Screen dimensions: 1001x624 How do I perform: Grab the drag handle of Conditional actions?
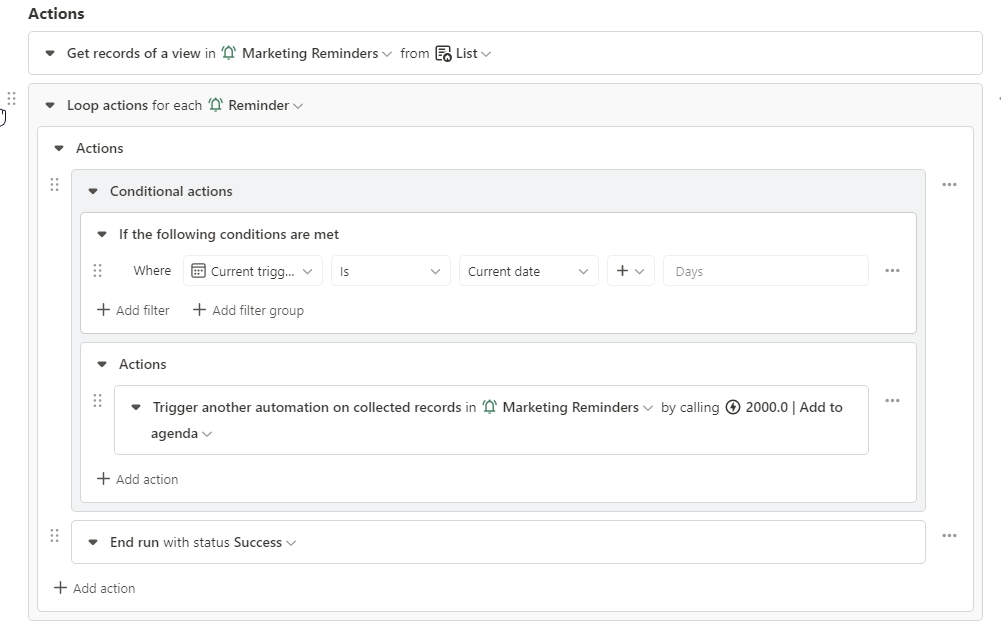pos(54,185)
